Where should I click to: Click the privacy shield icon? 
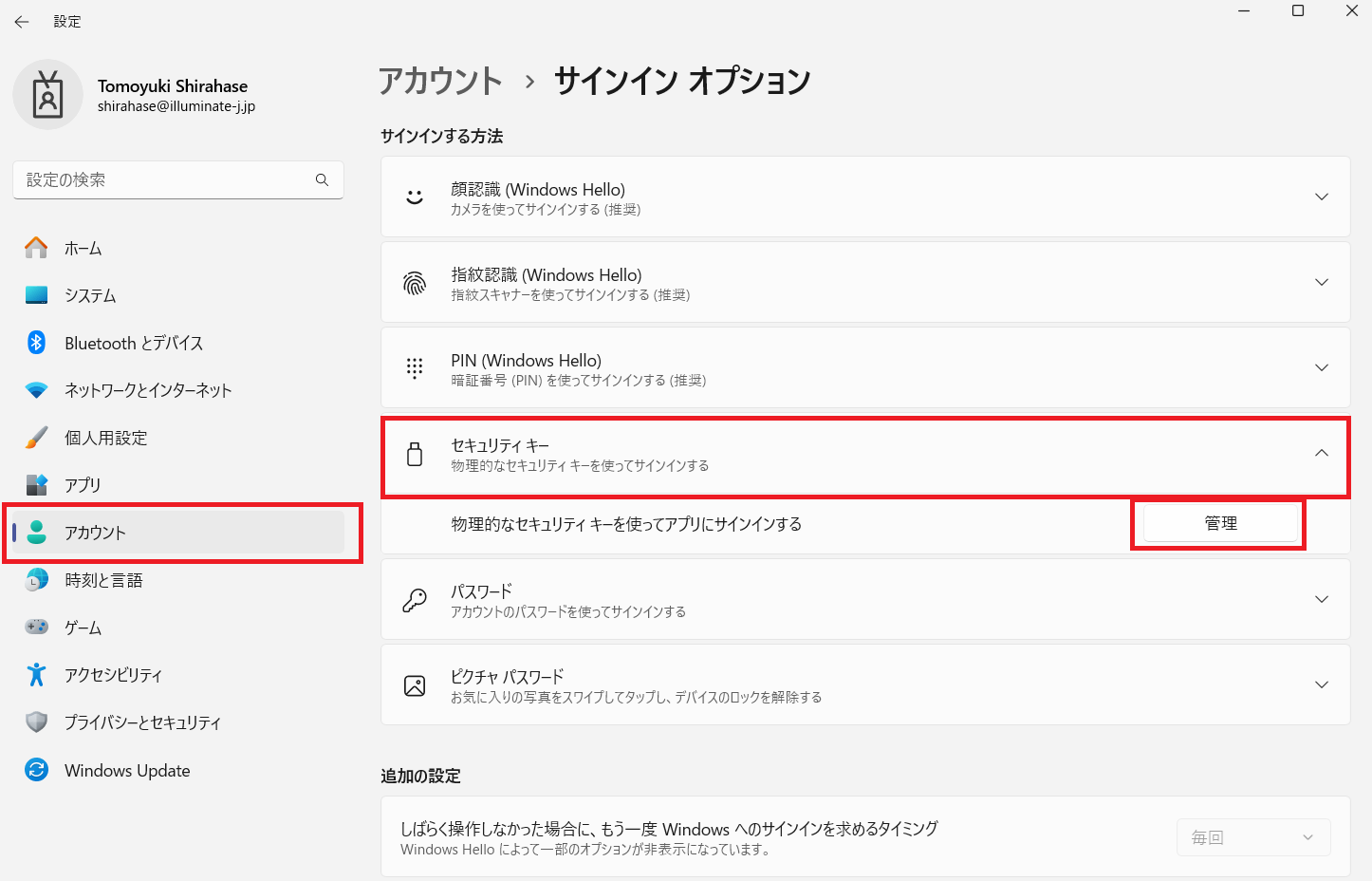click(x=36, y=722)
